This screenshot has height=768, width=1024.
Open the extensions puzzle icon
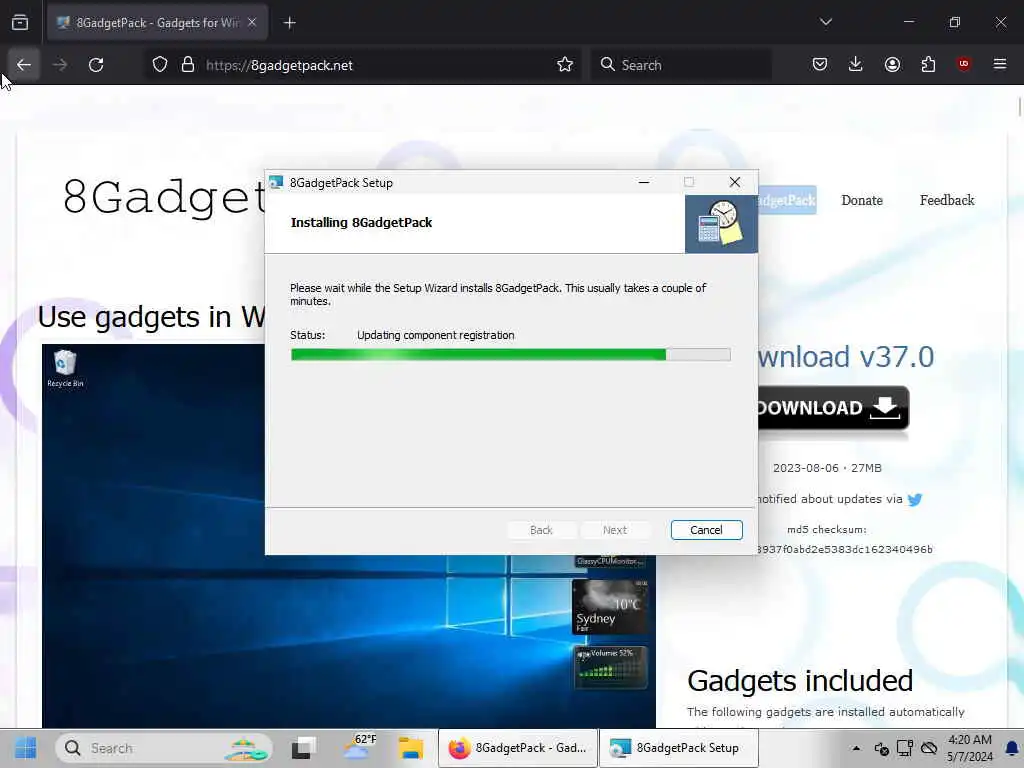928,64
